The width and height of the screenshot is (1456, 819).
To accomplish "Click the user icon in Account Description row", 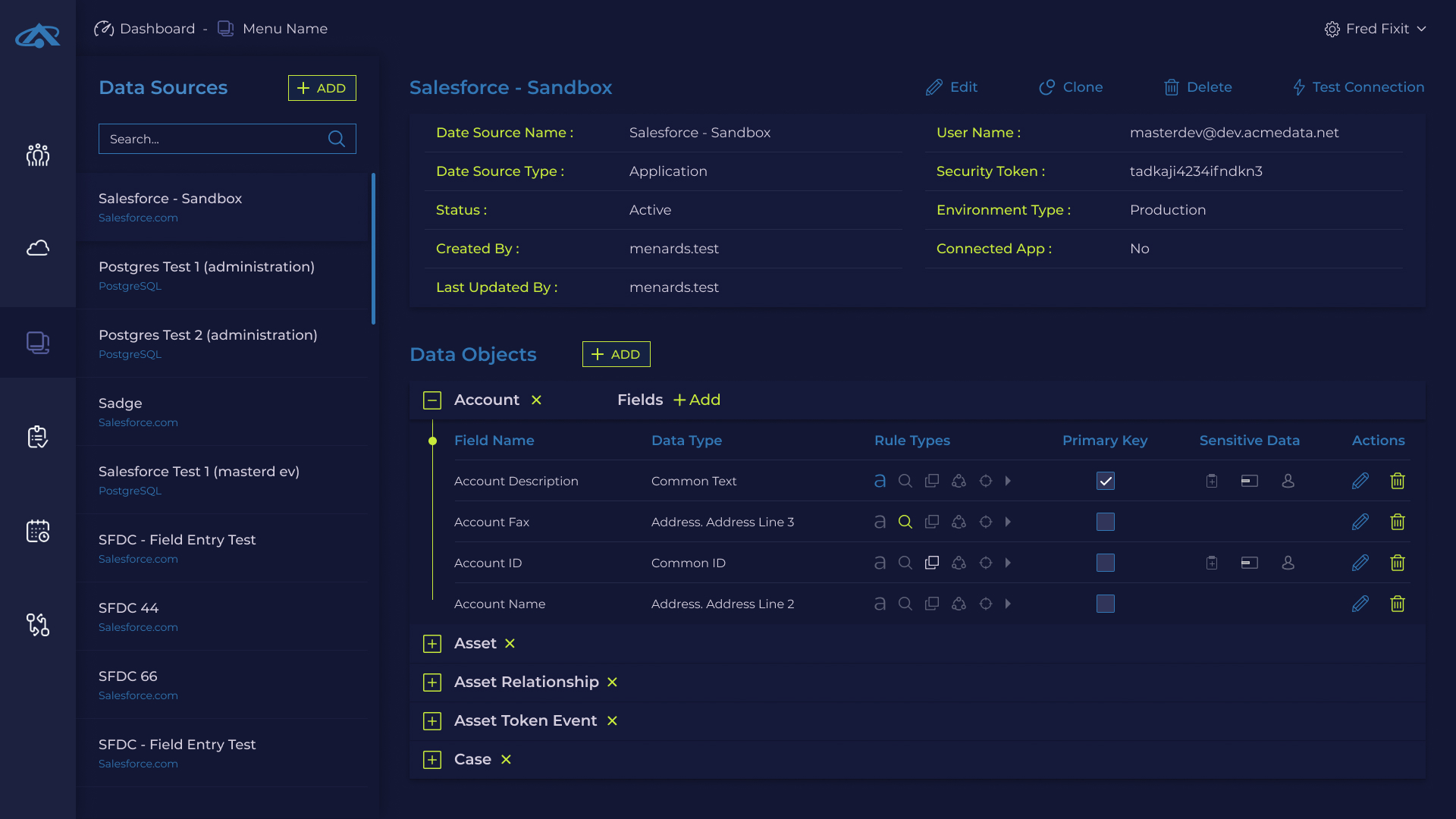I will tap(1288, 481).
